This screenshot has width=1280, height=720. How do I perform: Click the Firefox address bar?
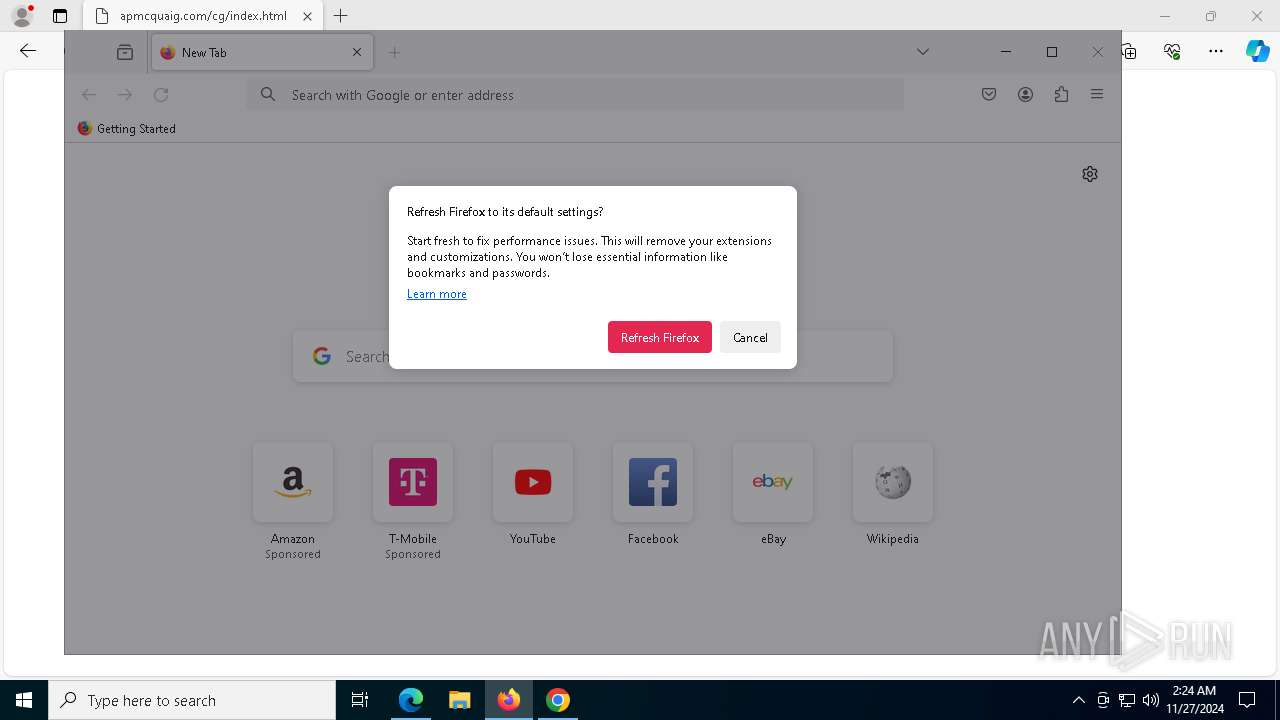tap(575, 95)
